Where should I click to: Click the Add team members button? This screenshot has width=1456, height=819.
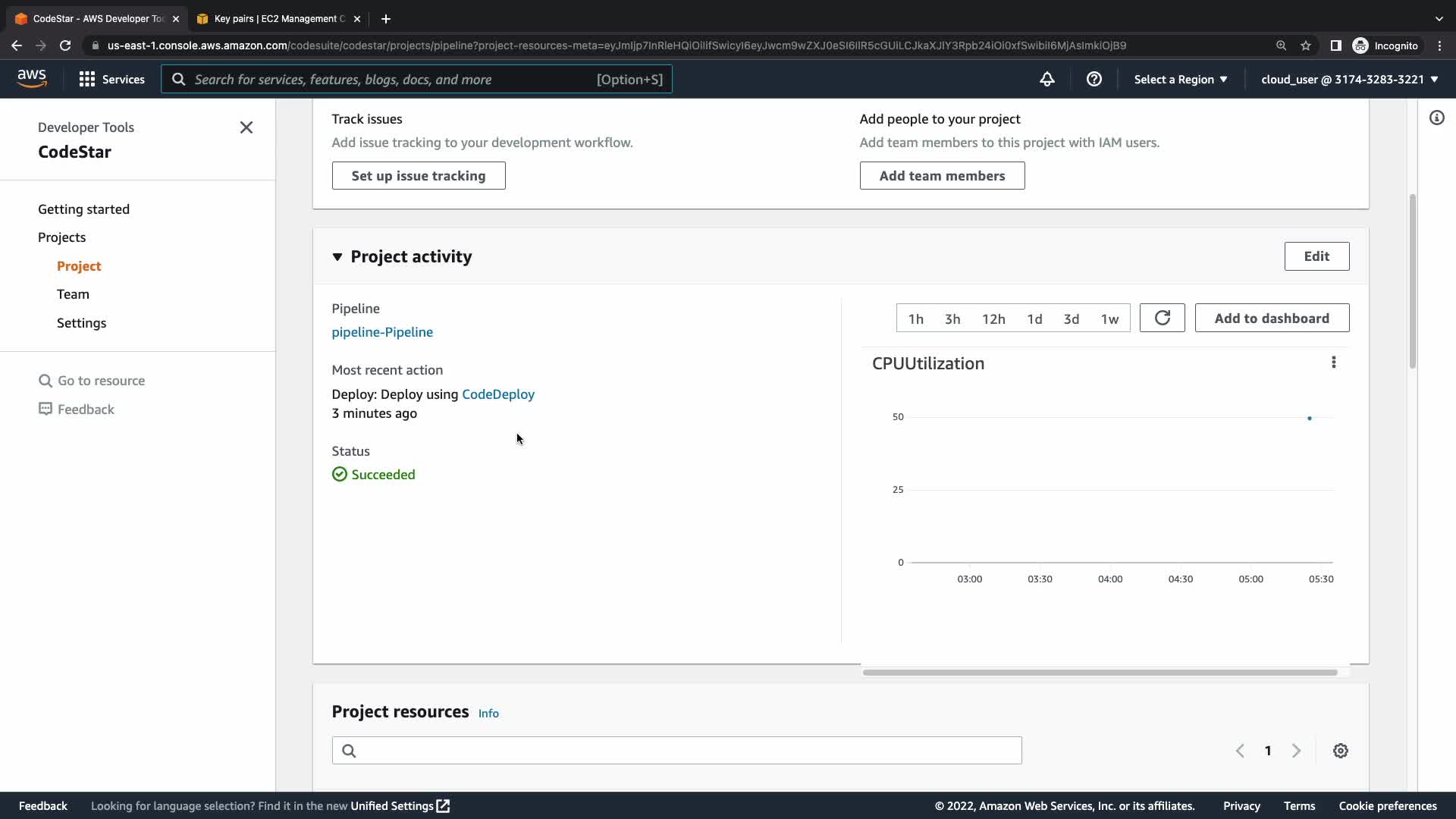941,176
